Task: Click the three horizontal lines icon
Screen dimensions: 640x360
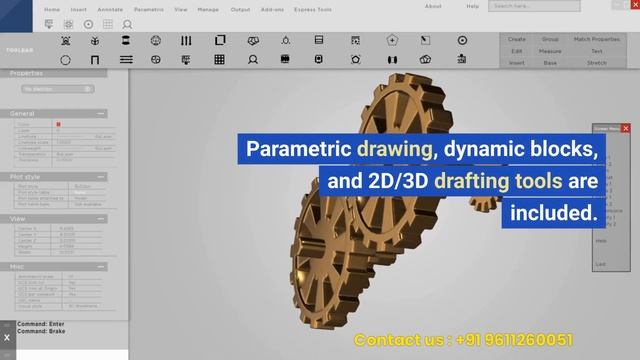Action: [126, 60]
